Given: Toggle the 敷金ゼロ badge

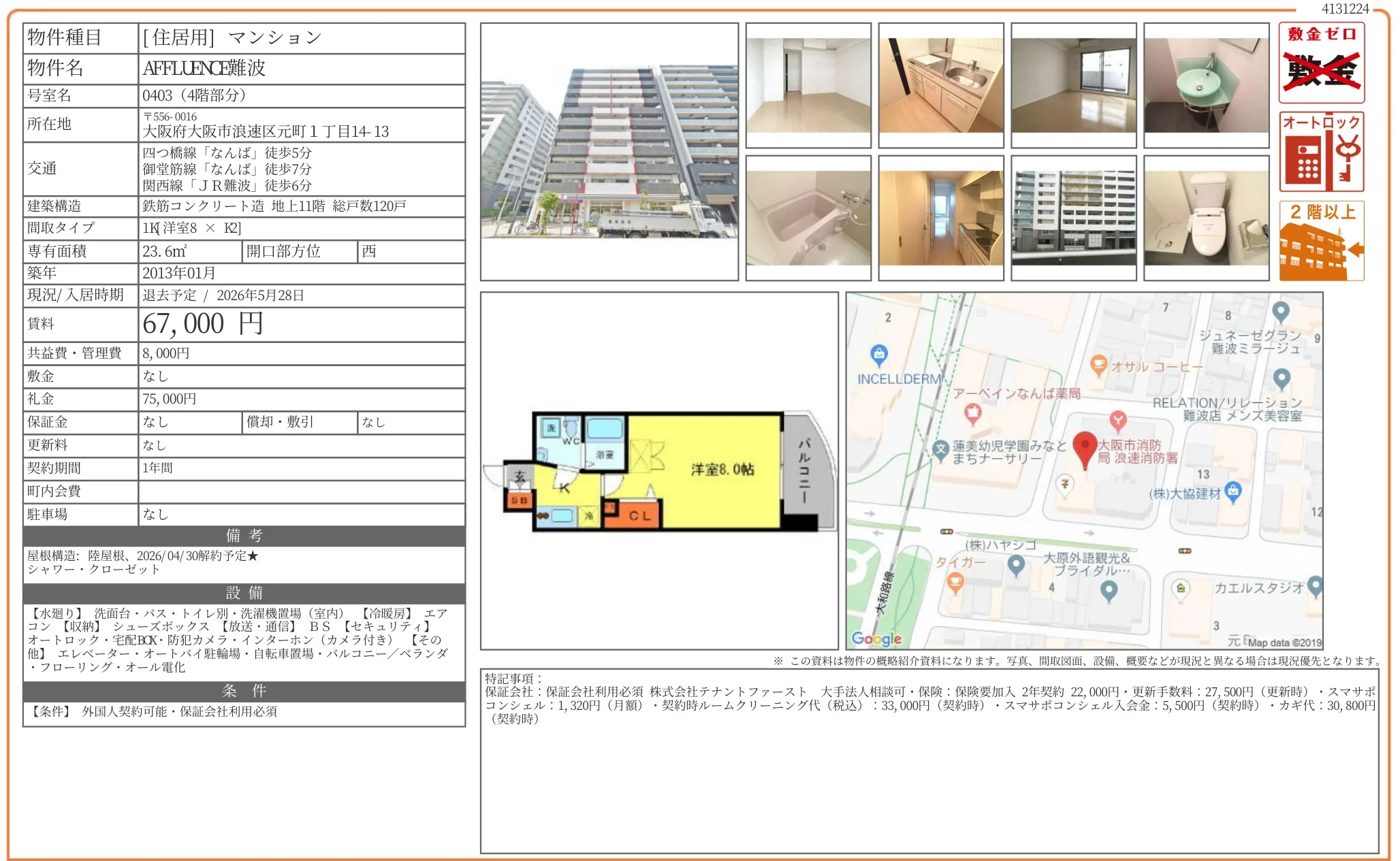Looking at the screenshot, I should [1320, 60].
